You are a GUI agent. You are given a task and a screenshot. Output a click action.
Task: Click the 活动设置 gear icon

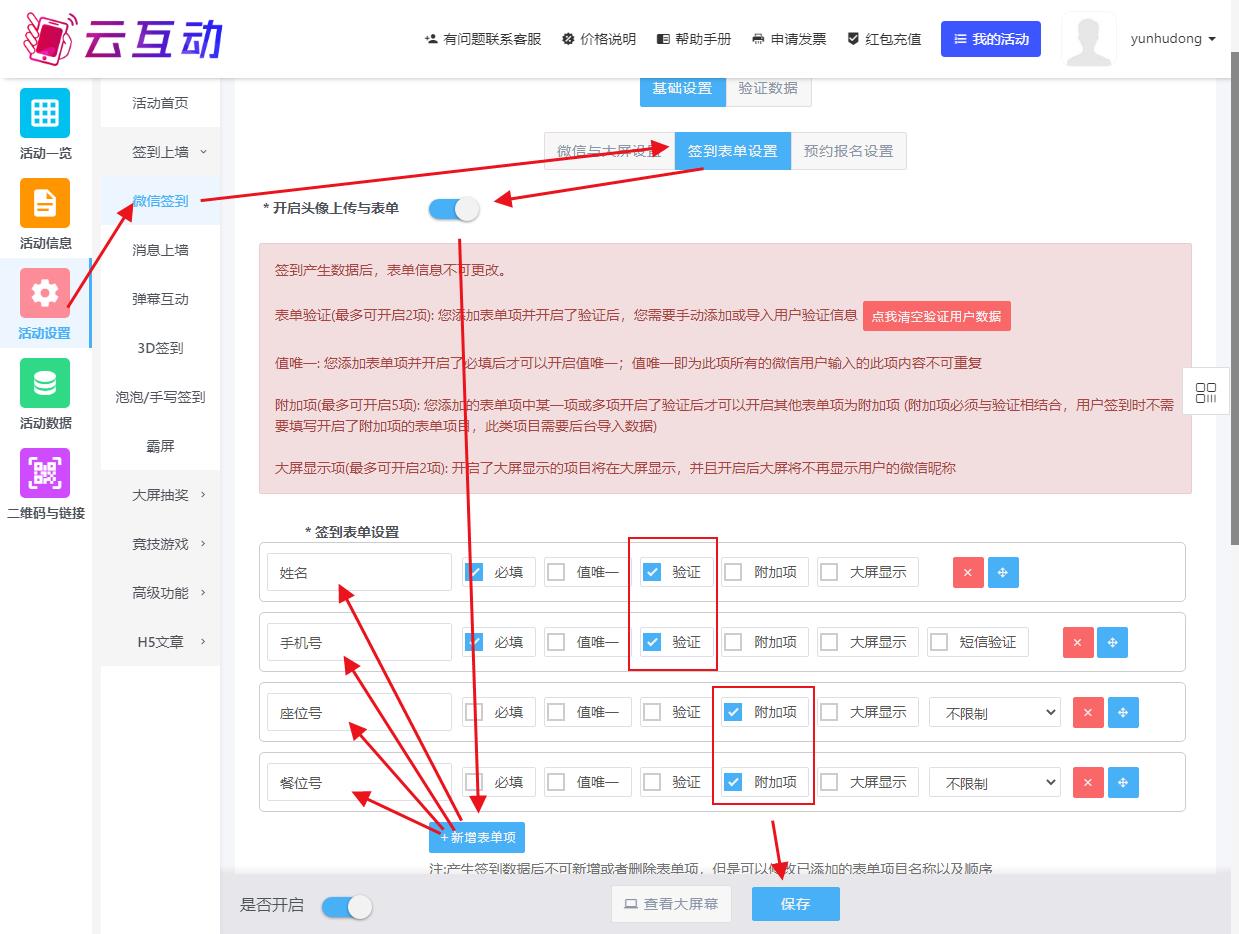(45, 293)
